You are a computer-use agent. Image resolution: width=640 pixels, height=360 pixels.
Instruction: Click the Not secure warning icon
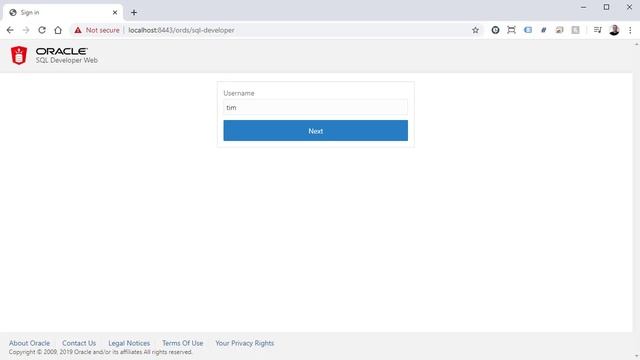pyautogui.click(x=78, y=30)
